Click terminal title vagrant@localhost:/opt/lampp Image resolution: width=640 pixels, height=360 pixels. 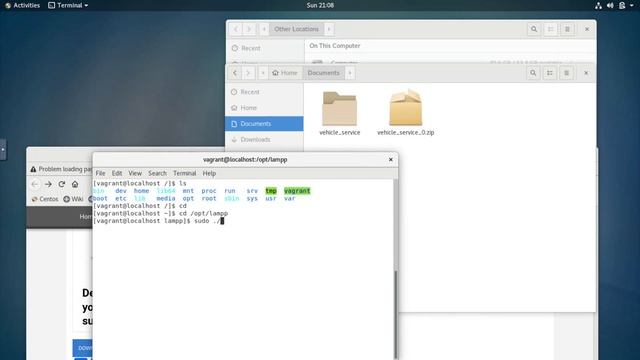pyautogui.click(x=245, y=160)
